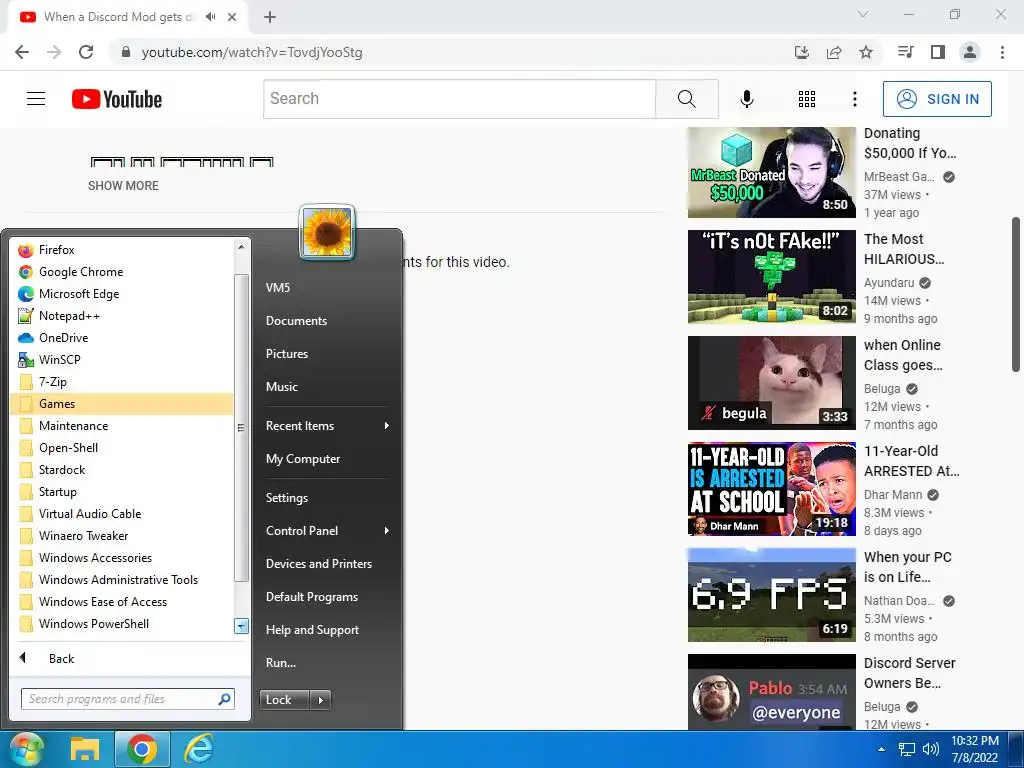This screenshot has height=768, width=1024.
Task: Open the volume icon in system tray
Action: click(931, 749)
